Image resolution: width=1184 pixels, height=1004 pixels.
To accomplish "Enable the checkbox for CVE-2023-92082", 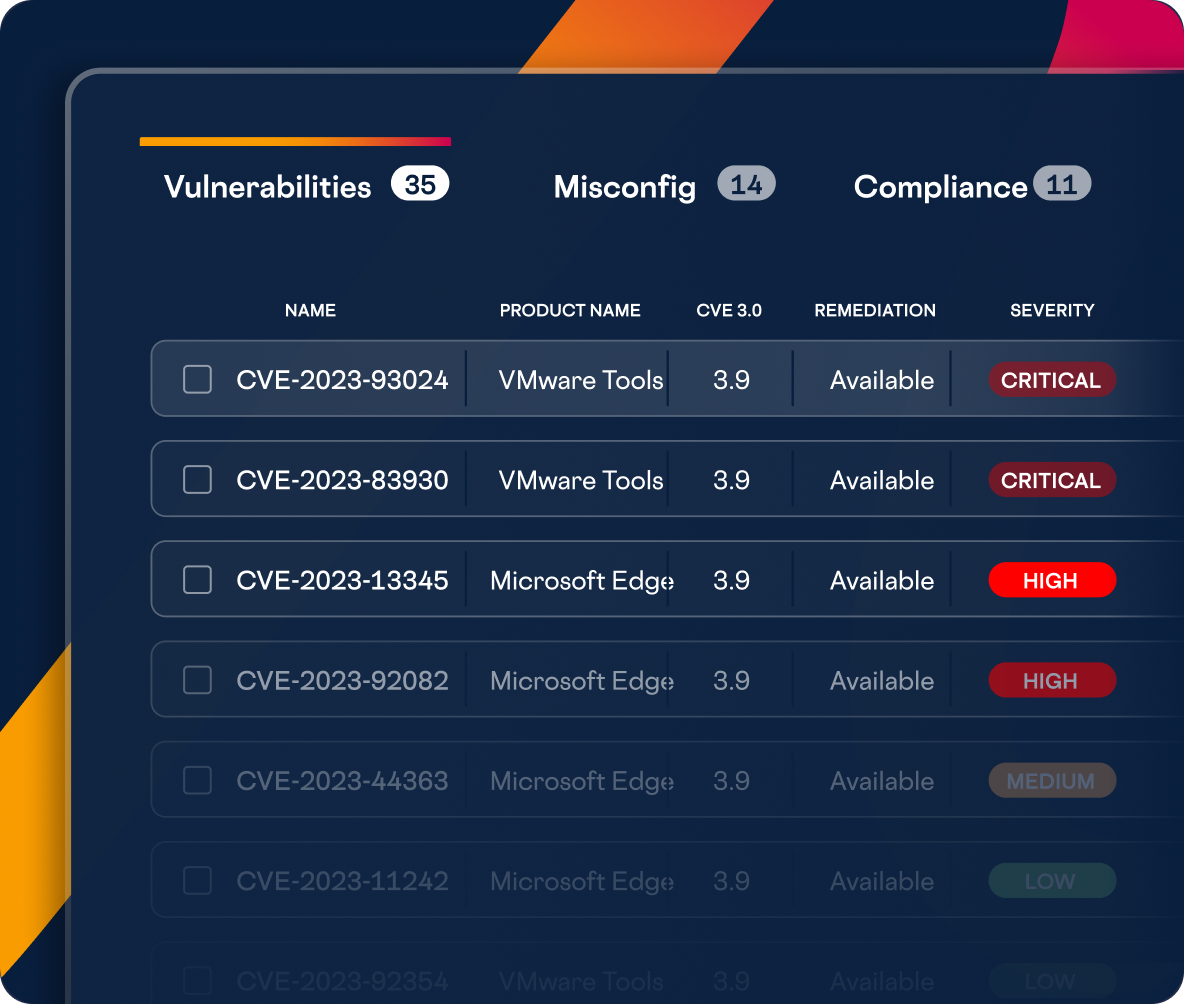I will click(197, 680).
